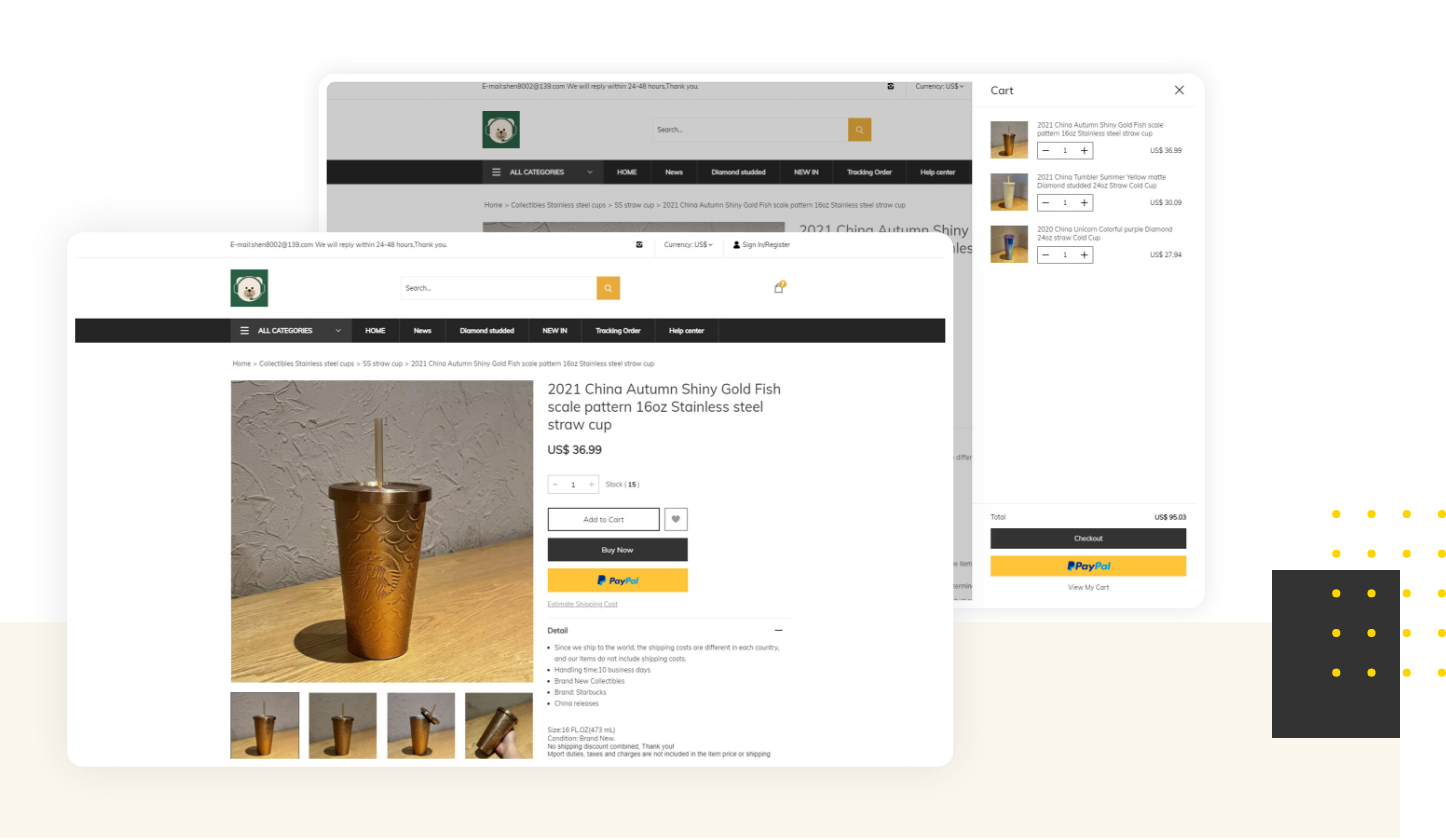Click the Instagram icon in front window top bar
Image resolution: width=1446 pixels, height=840 pixels.
coord(639,245)
